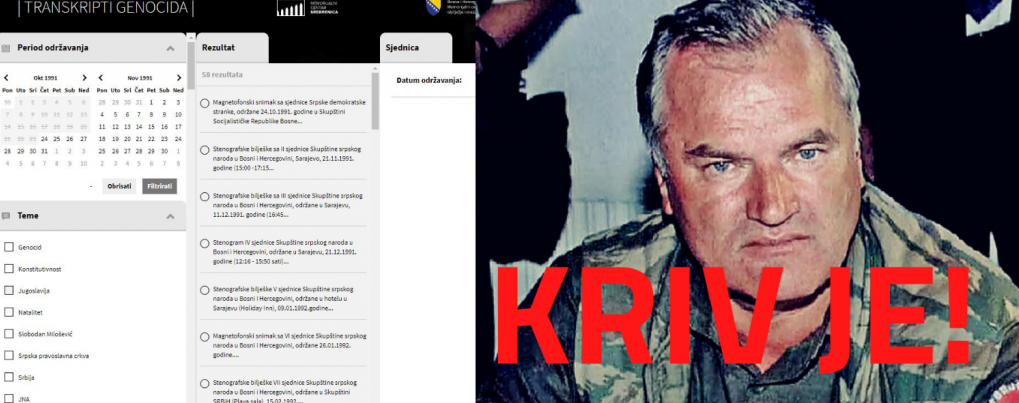Select 15 November 1991 date
The image size is (1019, 403).
coord(151,127)
